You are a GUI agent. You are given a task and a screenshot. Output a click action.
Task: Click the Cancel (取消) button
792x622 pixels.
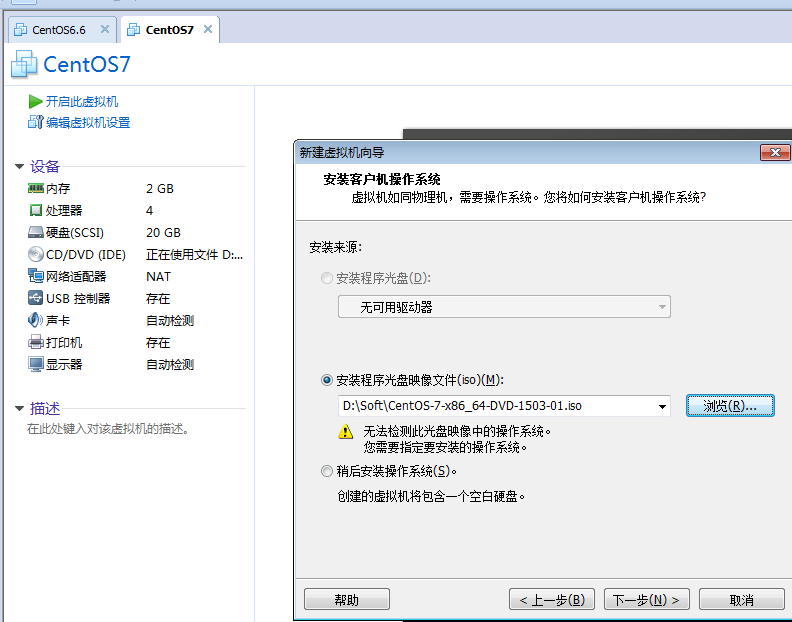click(x=741, y=600)
